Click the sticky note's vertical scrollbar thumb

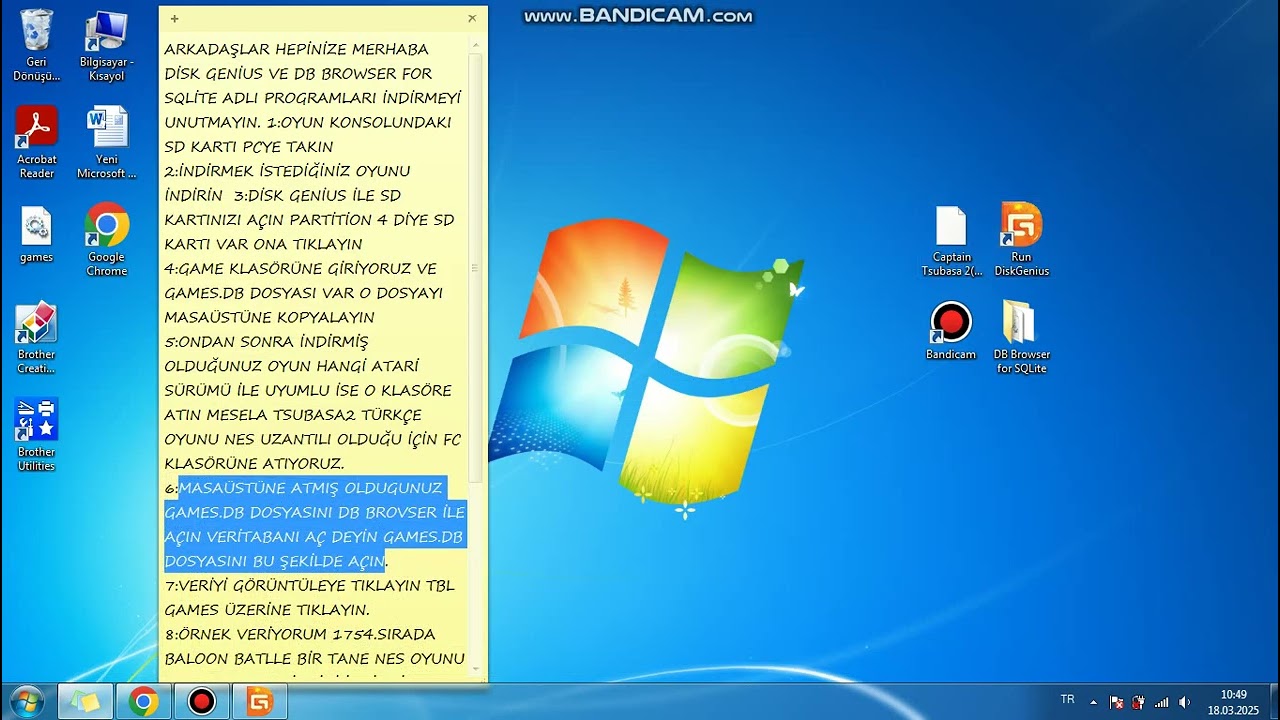(476, 267)
